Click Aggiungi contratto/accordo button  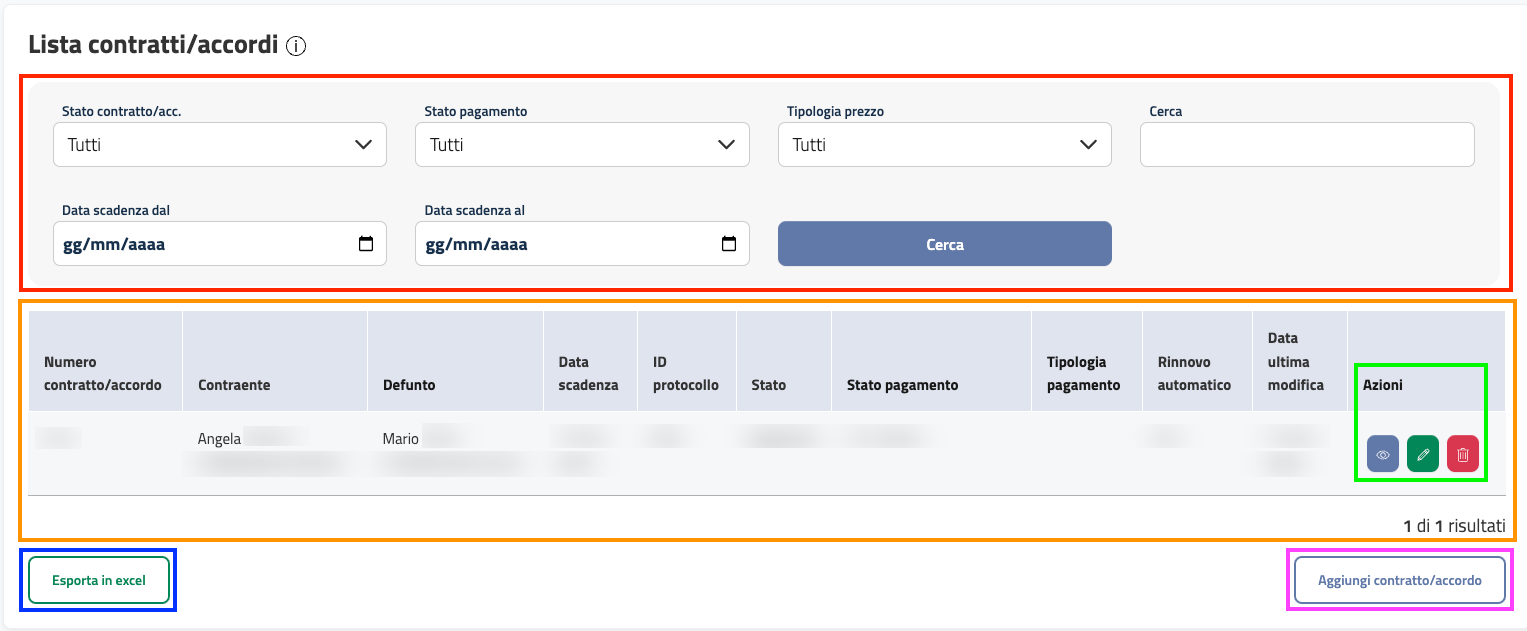click(1399, 580)
